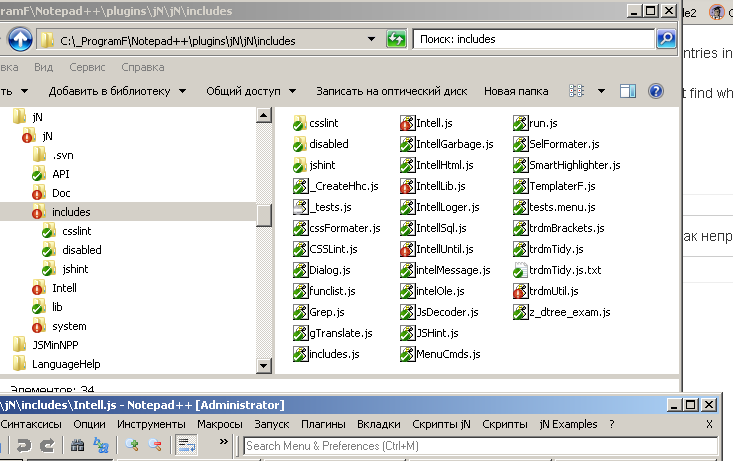Open the Скрипты jN menu
This screenshot has width=733, height=461.
coord(441,424)
